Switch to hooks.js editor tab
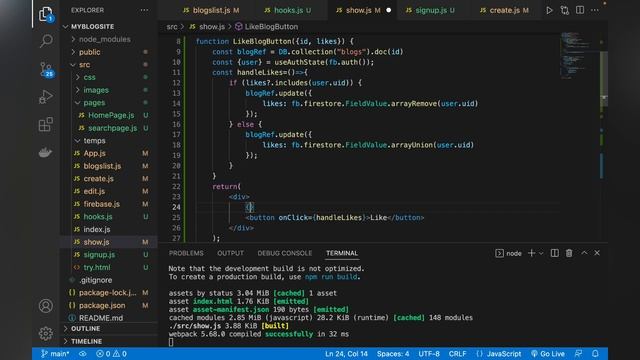The image size is (640, 360). click(x=287, y=10)
